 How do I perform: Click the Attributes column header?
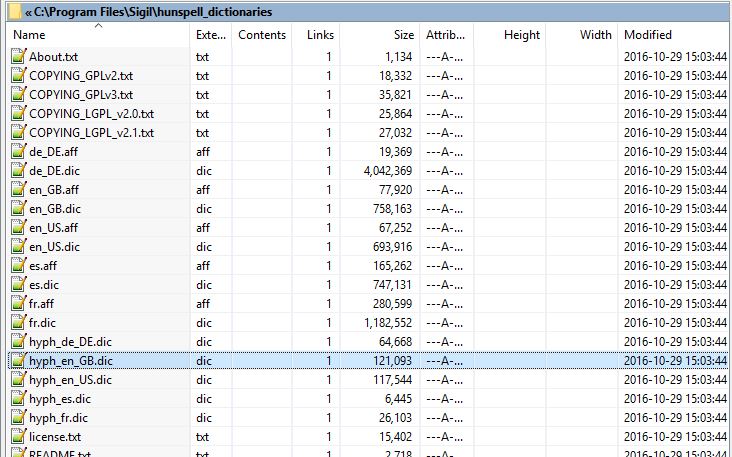445,35
